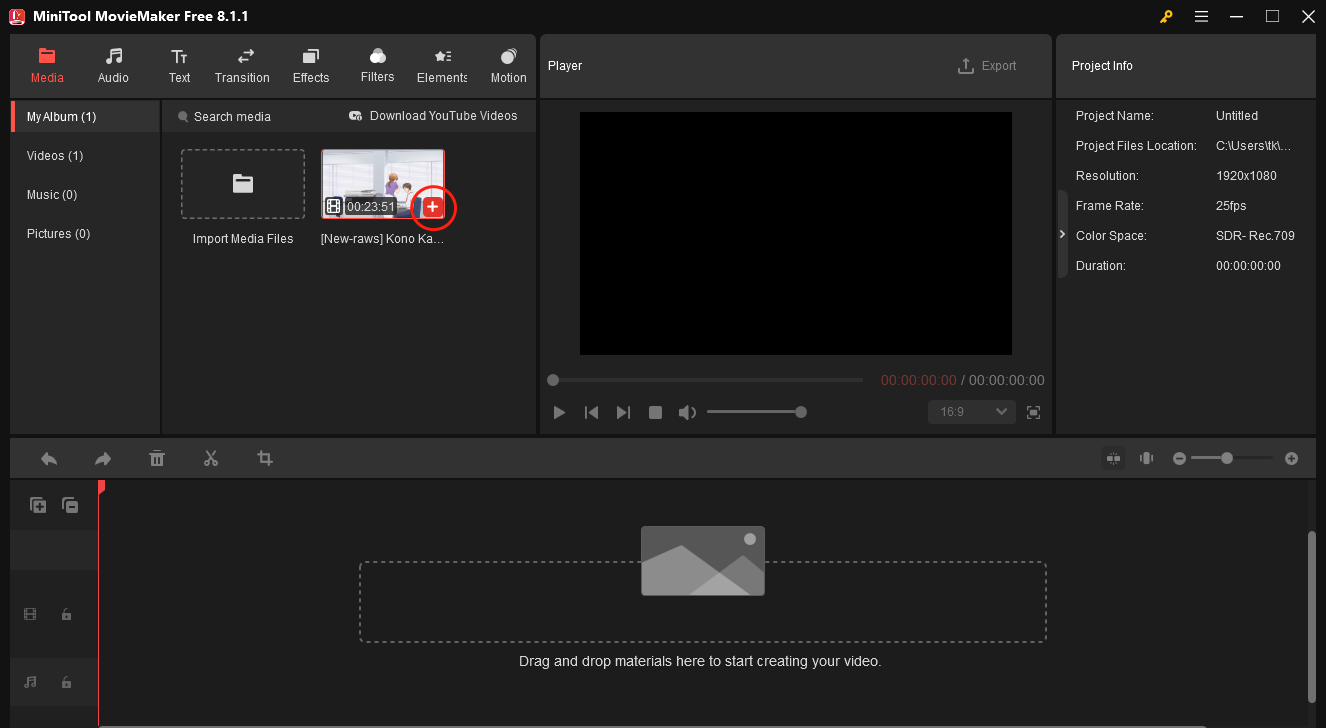Open the Media tab
The image size is (1326, 728).
pos(47,66)
